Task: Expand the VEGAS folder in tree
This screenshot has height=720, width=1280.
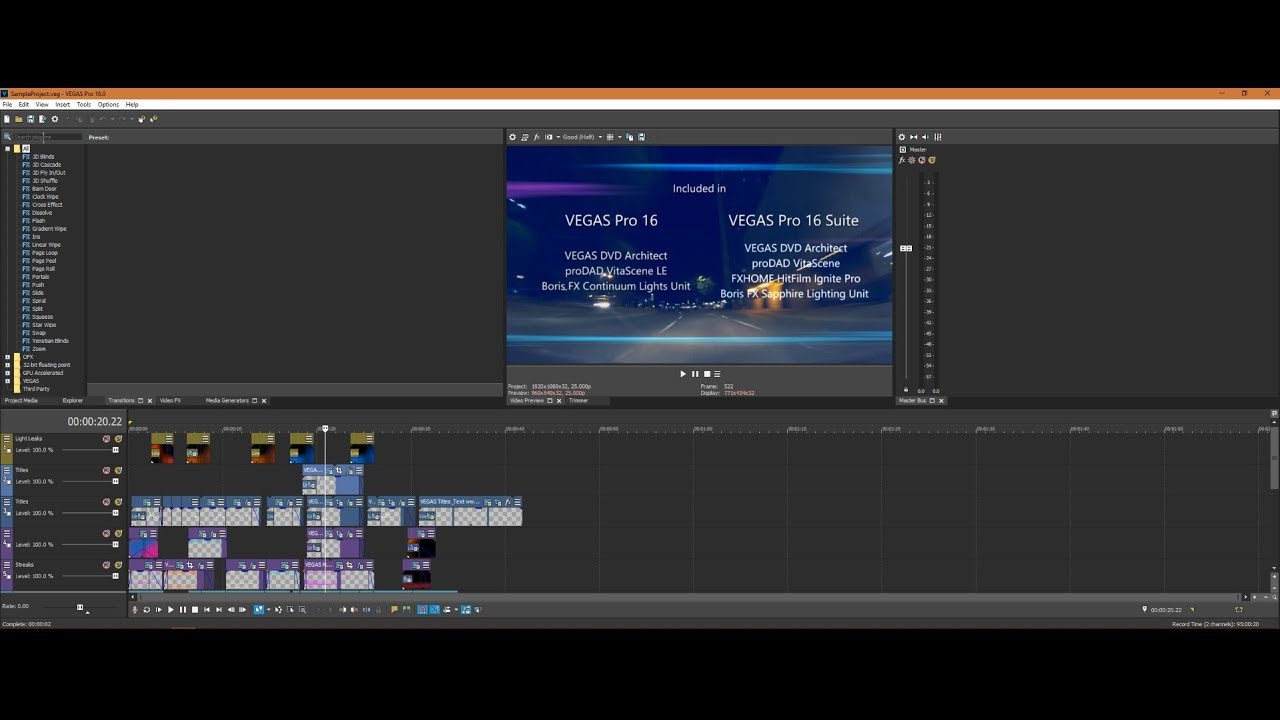Action: 7,381
